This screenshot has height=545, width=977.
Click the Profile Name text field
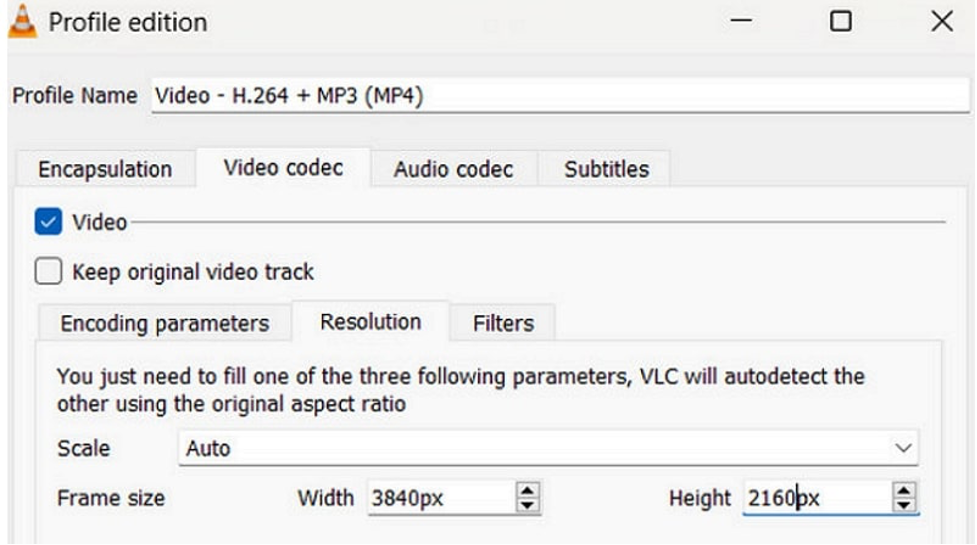560,96
